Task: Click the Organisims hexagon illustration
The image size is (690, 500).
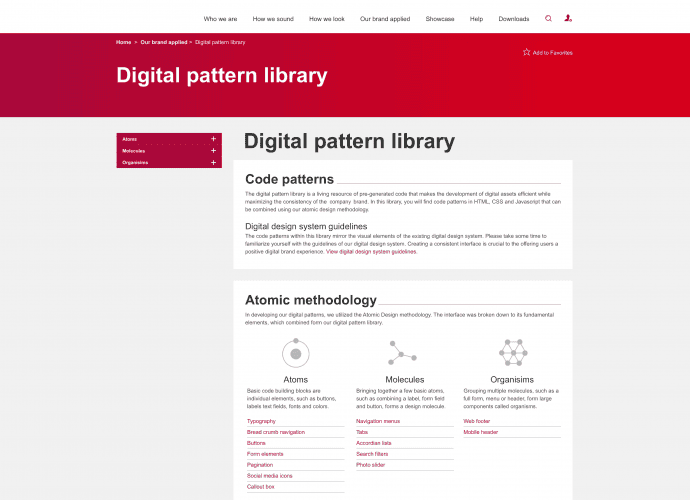Action: click(513, 353)
